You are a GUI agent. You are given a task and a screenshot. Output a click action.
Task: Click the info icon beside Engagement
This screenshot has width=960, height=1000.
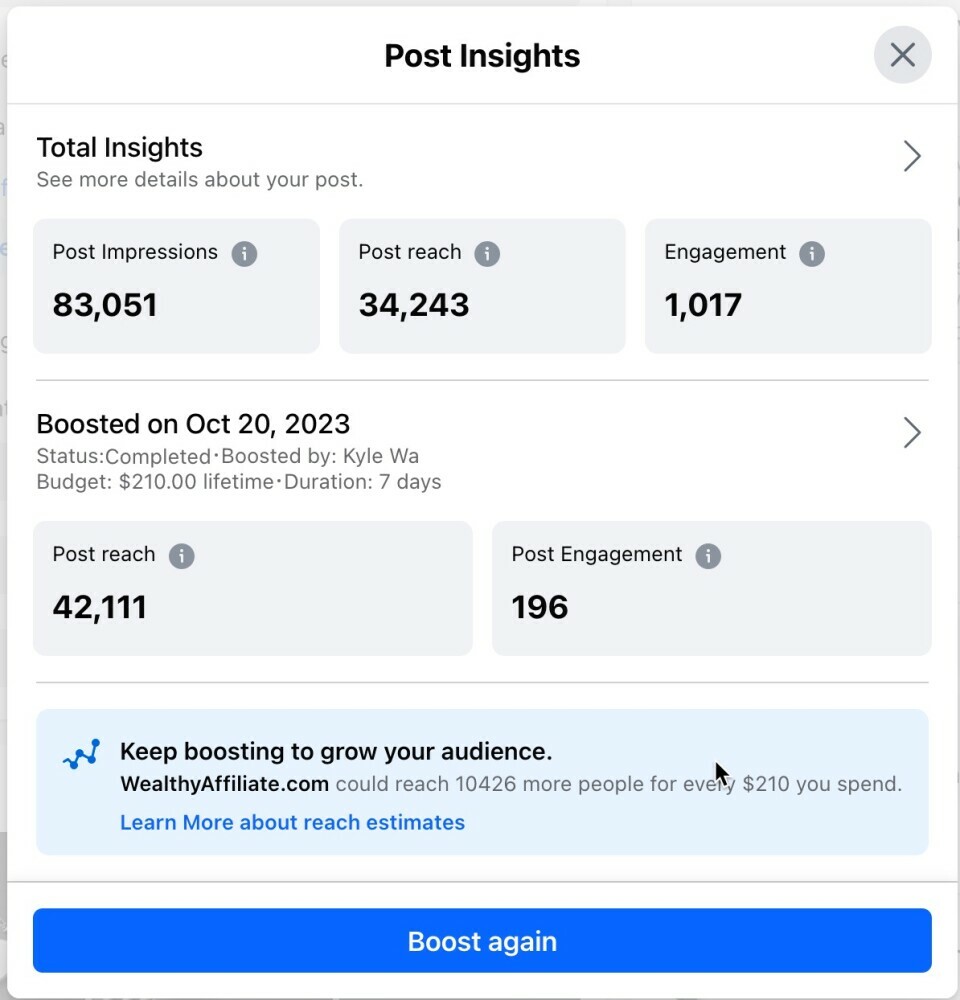click(x=812, y=253)
